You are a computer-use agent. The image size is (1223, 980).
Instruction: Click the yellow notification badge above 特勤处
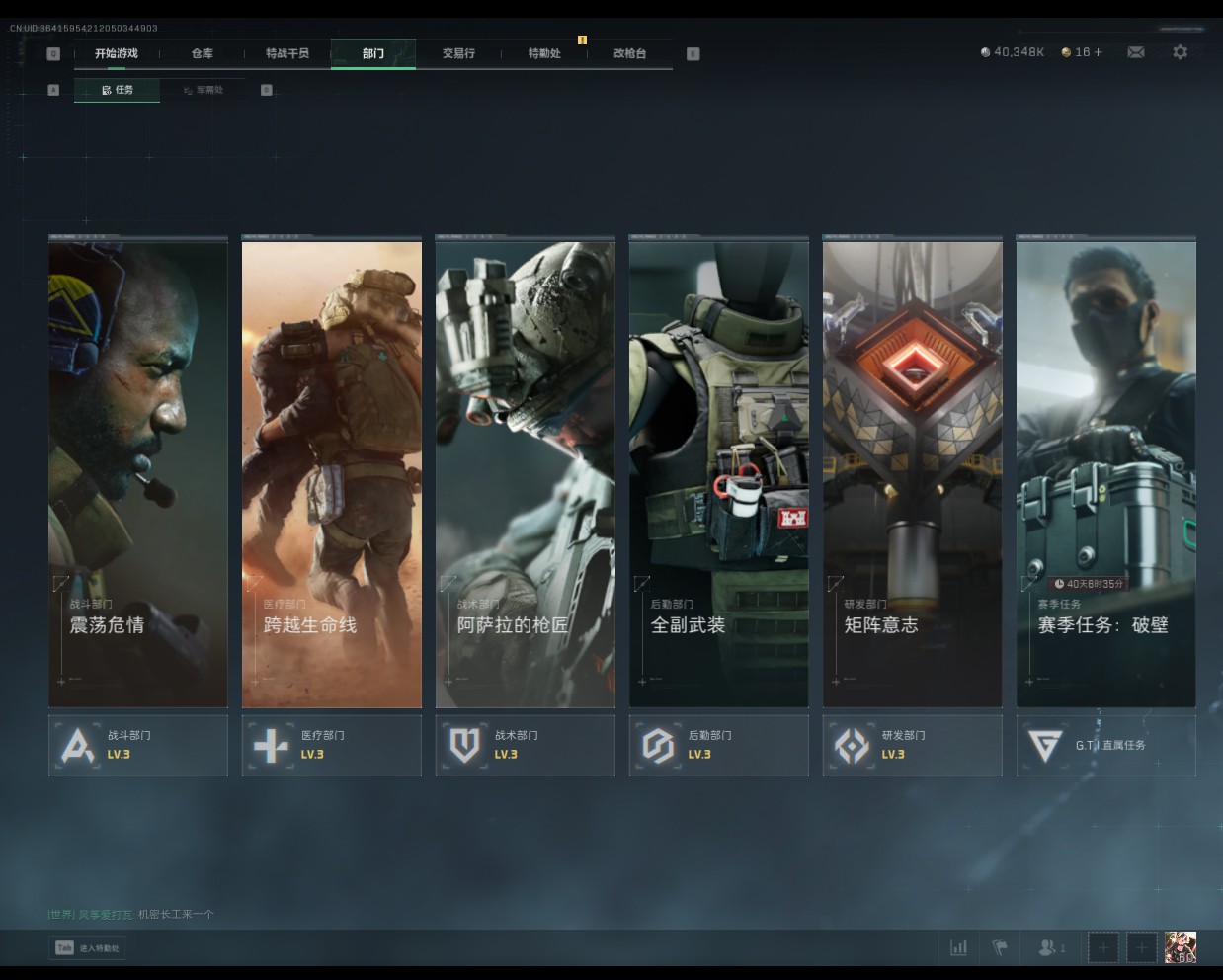coord(582,40)
